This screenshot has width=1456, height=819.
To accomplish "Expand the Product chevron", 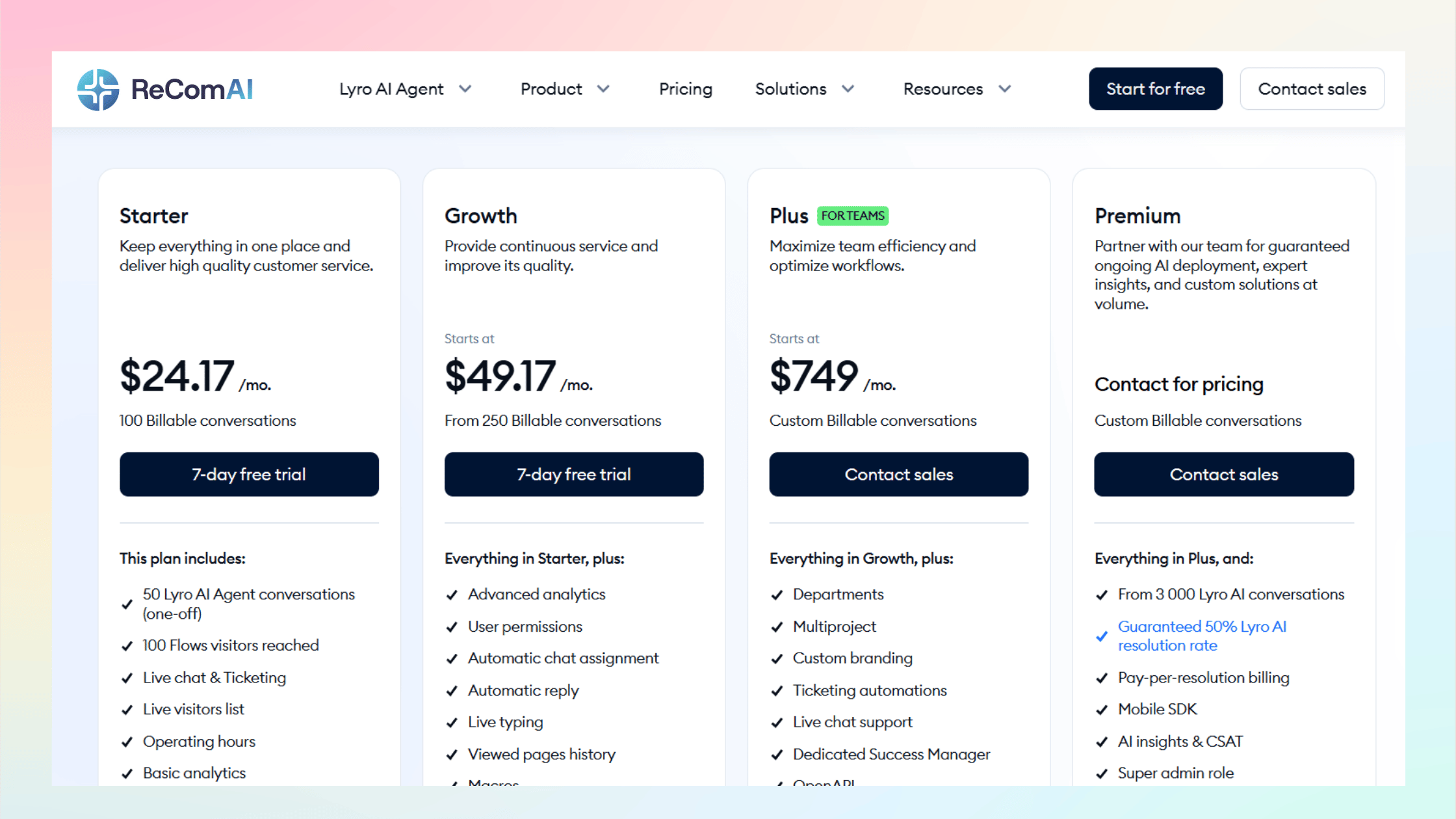I will [603, 89].
